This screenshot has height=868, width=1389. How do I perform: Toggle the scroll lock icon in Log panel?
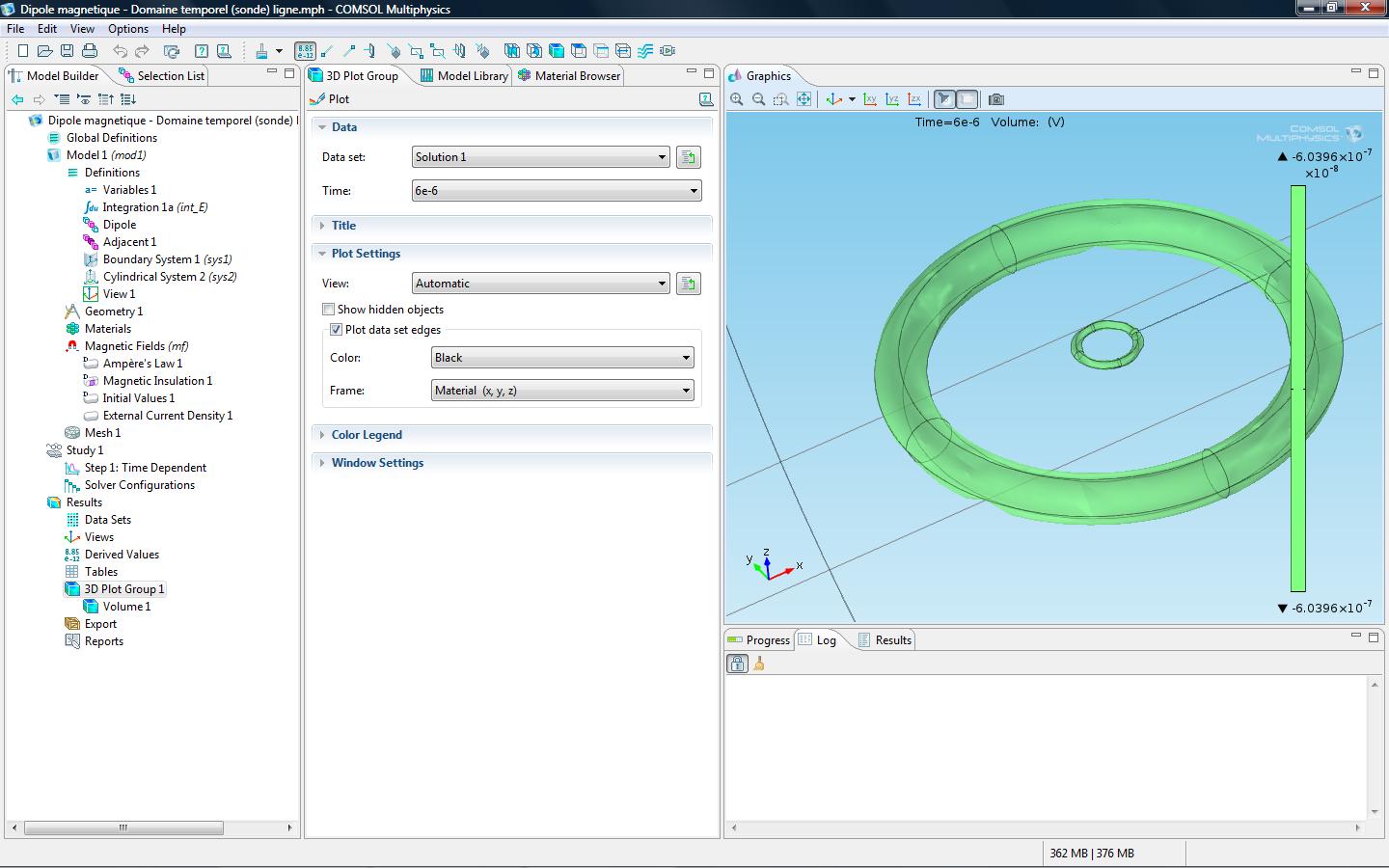click(x=737, y=664)
